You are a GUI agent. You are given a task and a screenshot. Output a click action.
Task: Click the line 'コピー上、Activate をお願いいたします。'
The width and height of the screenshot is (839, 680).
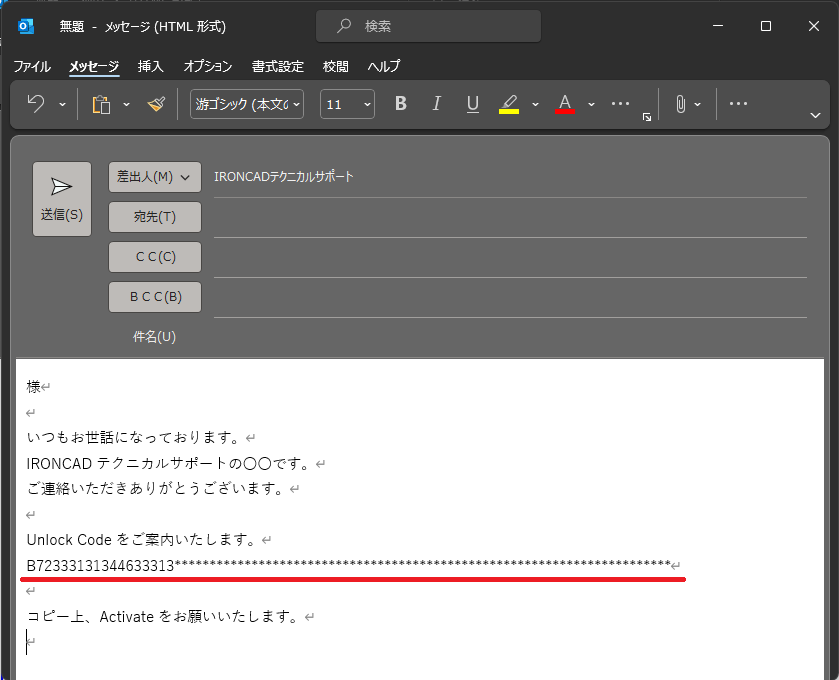click(x=163, y=616)
